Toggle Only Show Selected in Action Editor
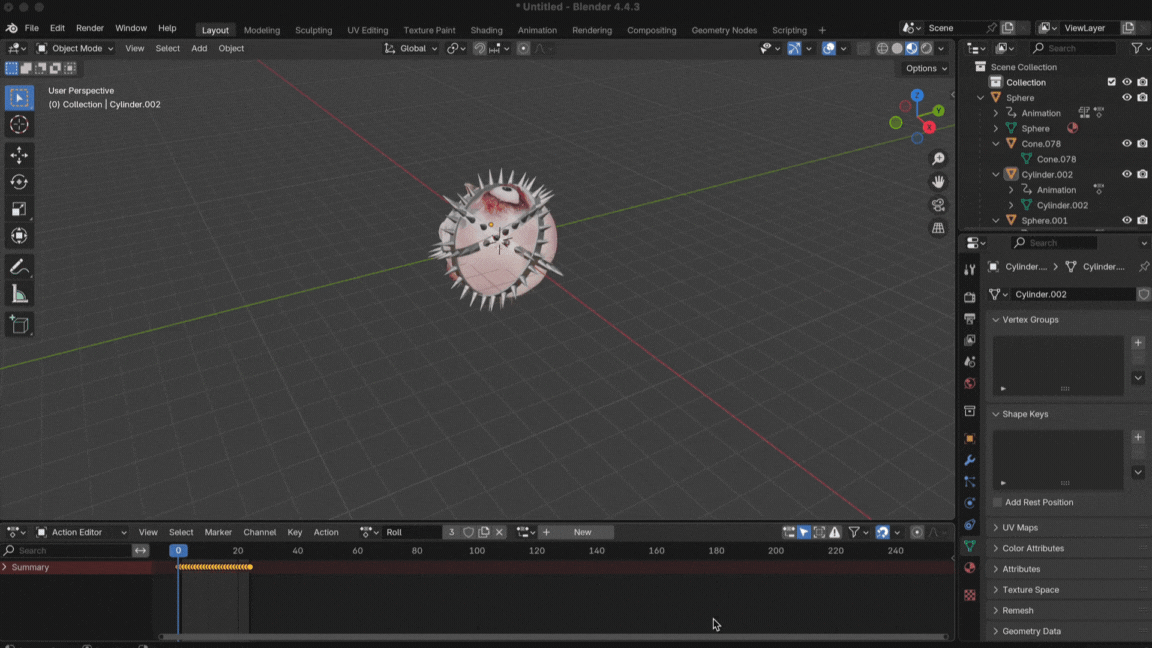This screenshot has height=648, width=1152. [x=804, y=532]
